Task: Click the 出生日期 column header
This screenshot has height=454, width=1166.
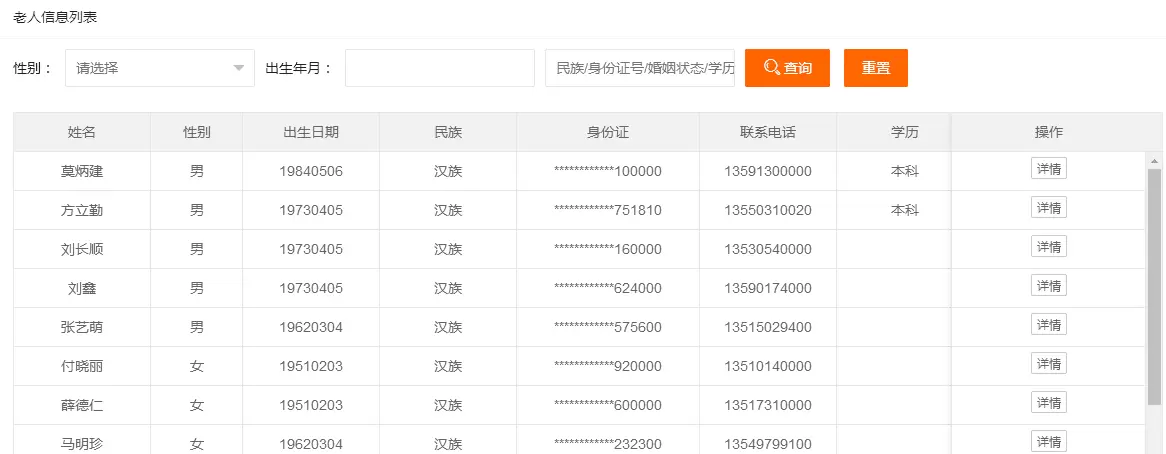Action: point(311,132)
